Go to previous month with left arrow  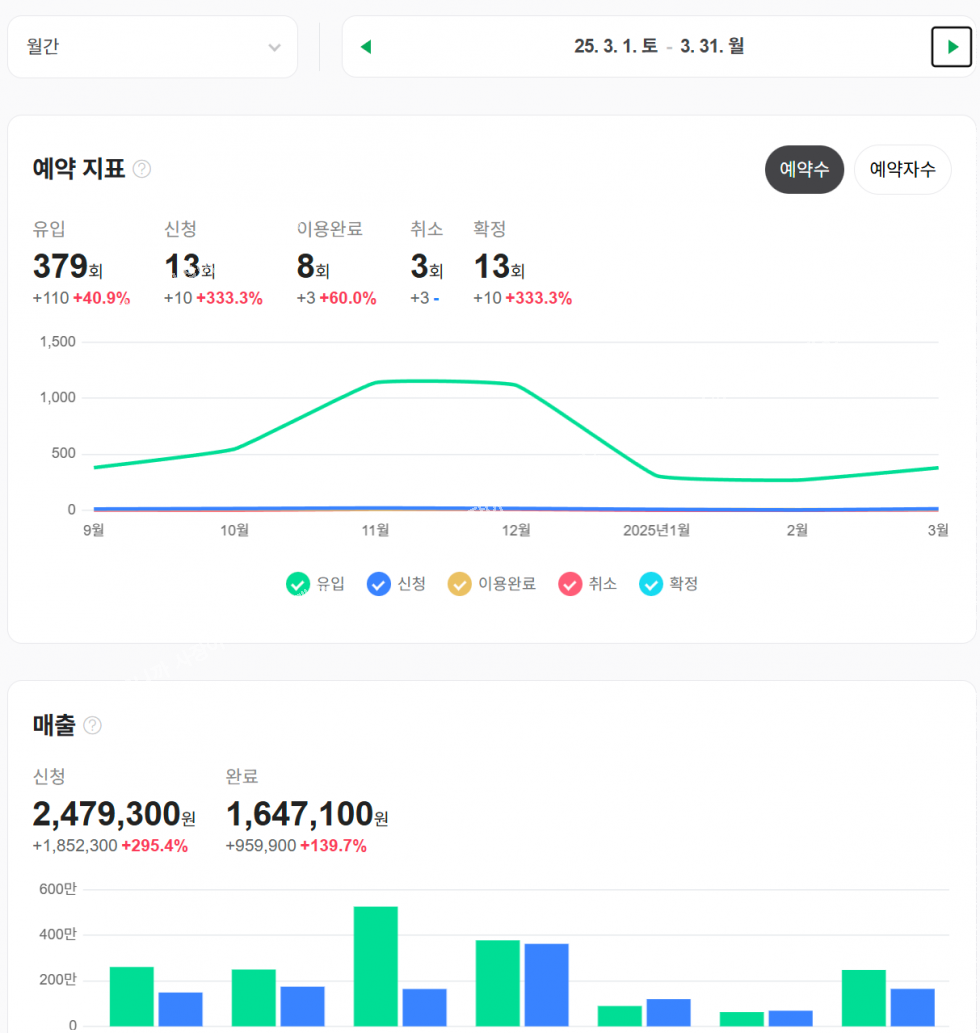click(x=366, y=47)
